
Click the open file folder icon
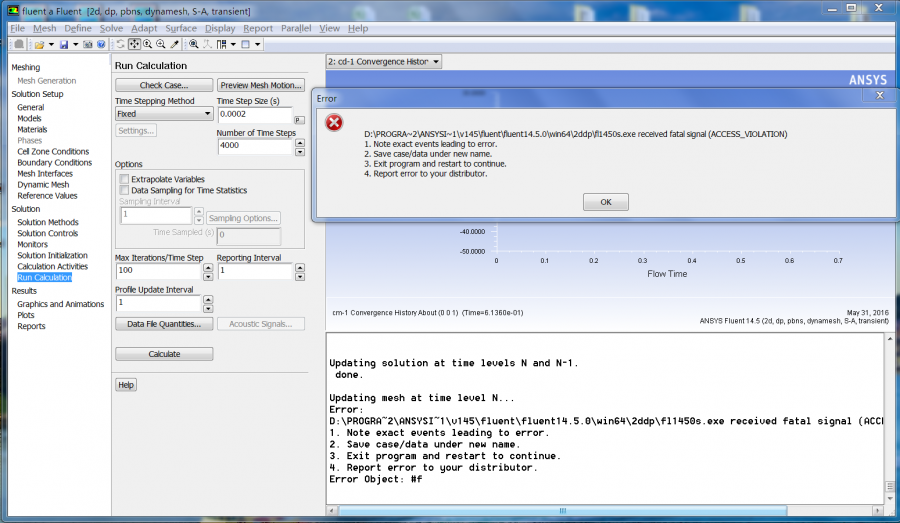[39, 44]
